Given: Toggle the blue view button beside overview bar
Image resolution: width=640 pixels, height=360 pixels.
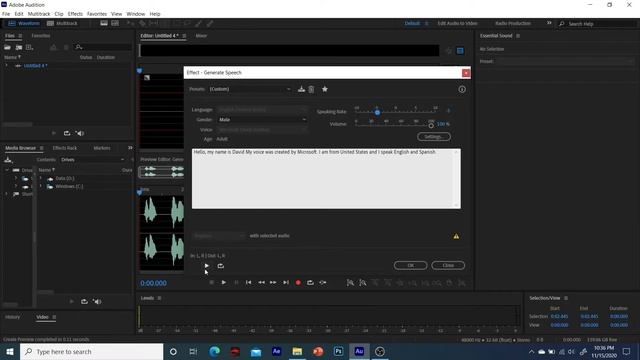Looking at the screenshot, I should 460,51.
